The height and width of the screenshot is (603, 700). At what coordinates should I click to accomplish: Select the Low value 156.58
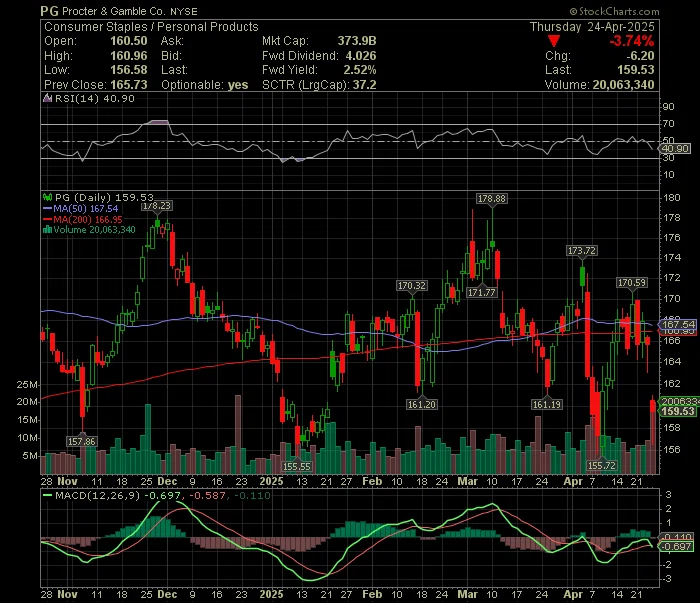click(x=129, y=70)
